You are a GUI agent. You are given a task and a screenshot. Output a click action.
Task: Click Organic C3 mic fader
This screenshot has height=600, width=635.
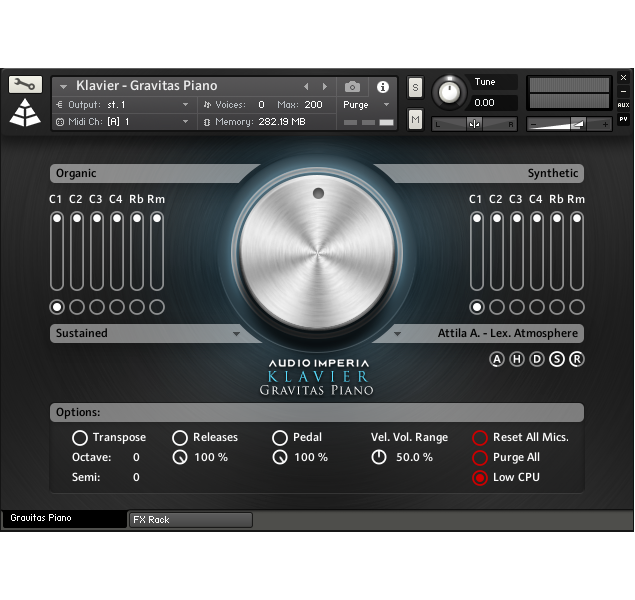coord(97,251)
